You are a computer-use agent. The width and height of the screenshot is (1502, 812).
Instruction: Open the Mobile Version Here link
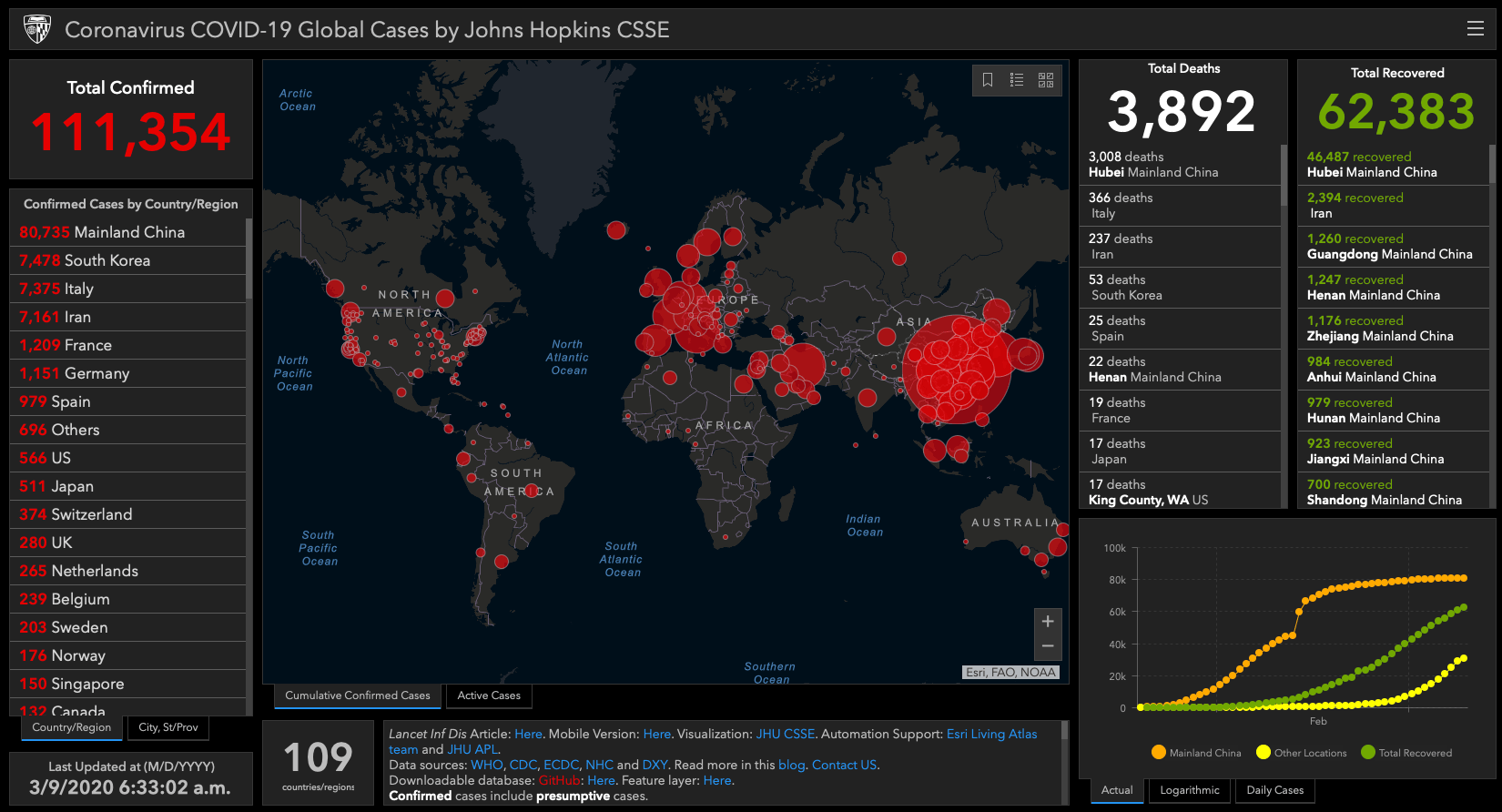pos(656,734)
